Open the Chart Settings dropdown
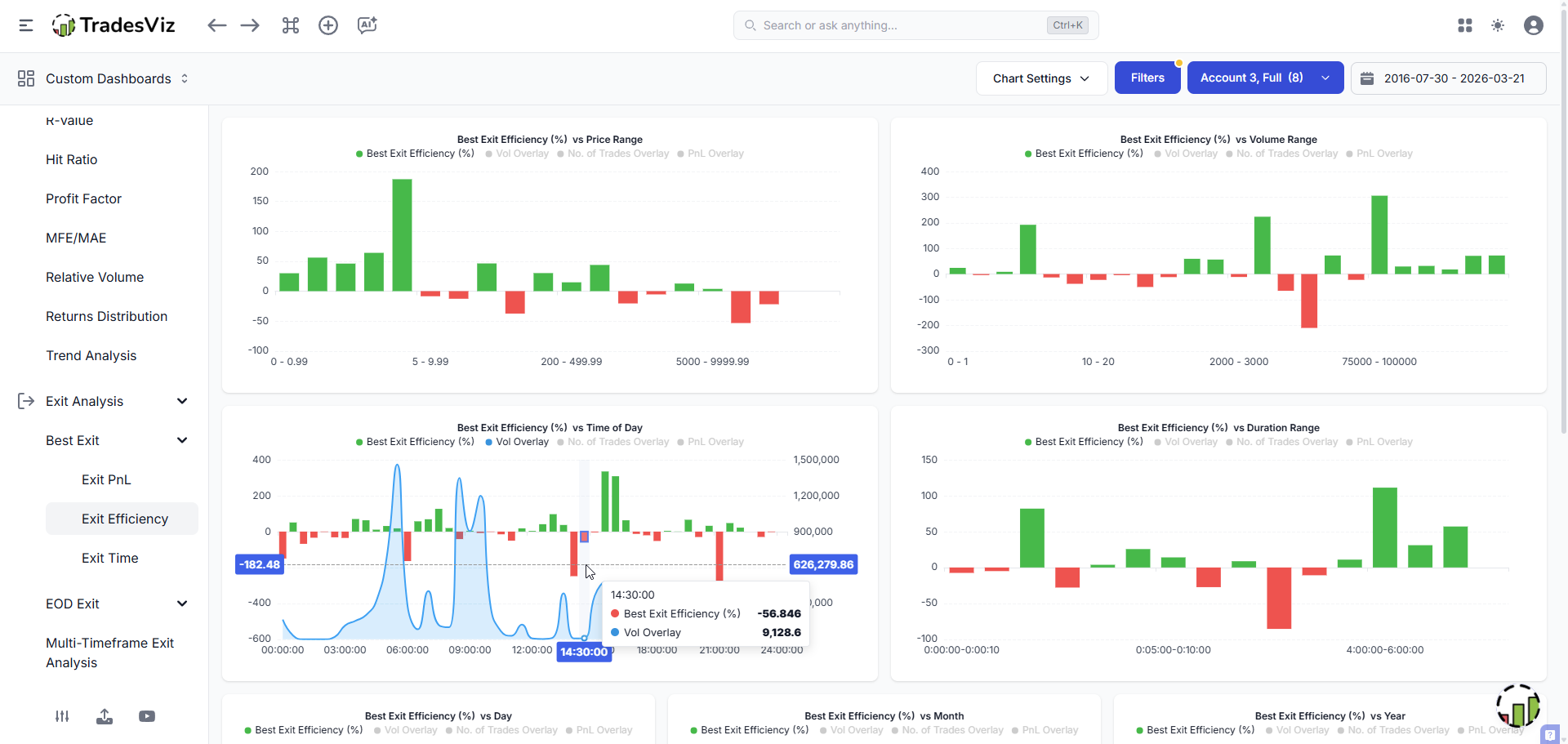Screen dimensions: 1568x744 click(x=1041, y=78)
